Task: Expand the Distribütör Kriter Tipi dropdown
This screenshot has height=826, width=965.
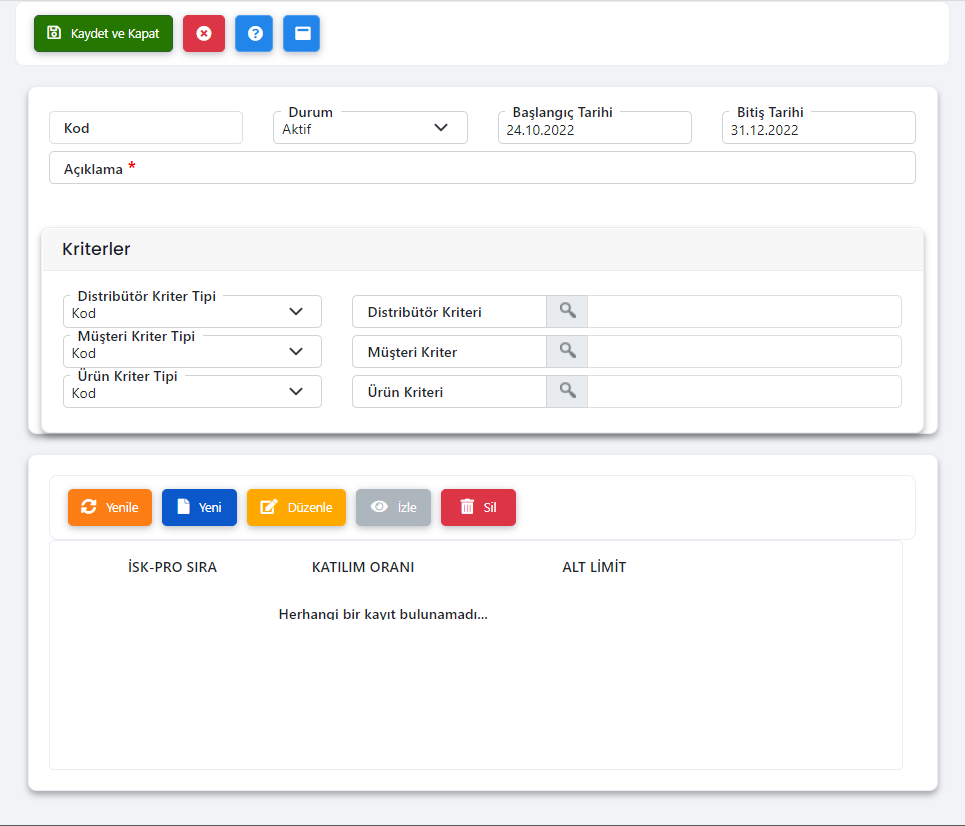Action: (192, 312)
